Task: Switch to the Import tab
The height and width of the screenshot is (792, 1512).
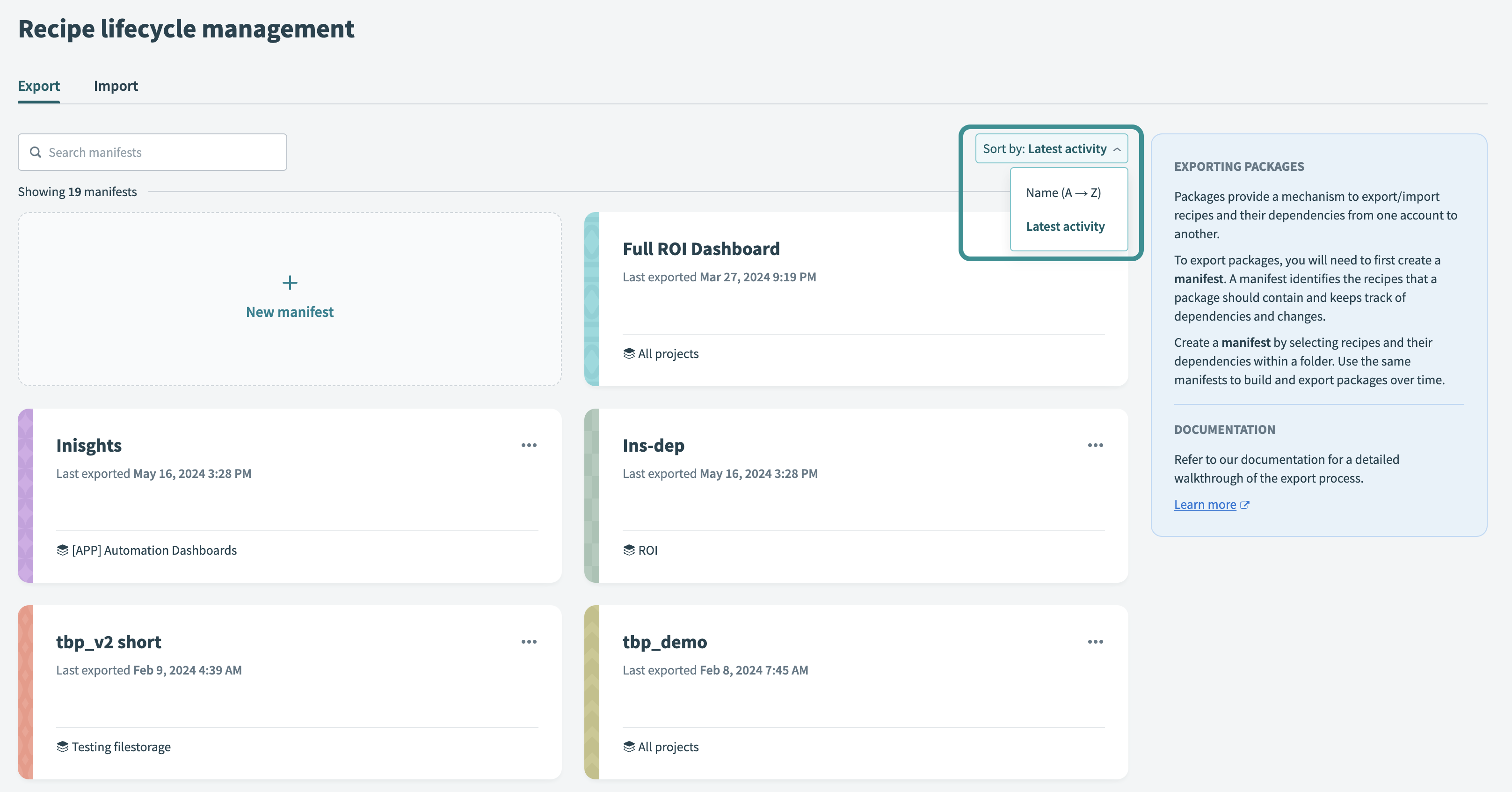Action: point(116,86)
